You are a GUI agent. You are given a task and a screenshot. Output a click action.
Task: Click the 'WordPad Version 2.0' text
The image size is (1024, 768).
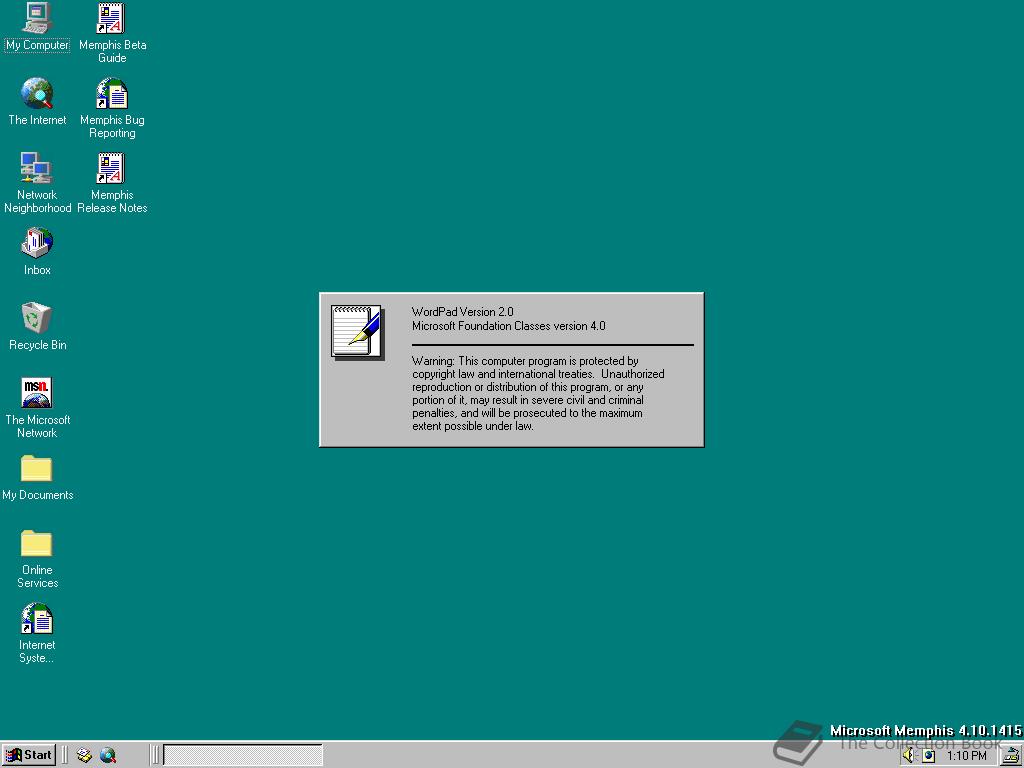[462, 312]
